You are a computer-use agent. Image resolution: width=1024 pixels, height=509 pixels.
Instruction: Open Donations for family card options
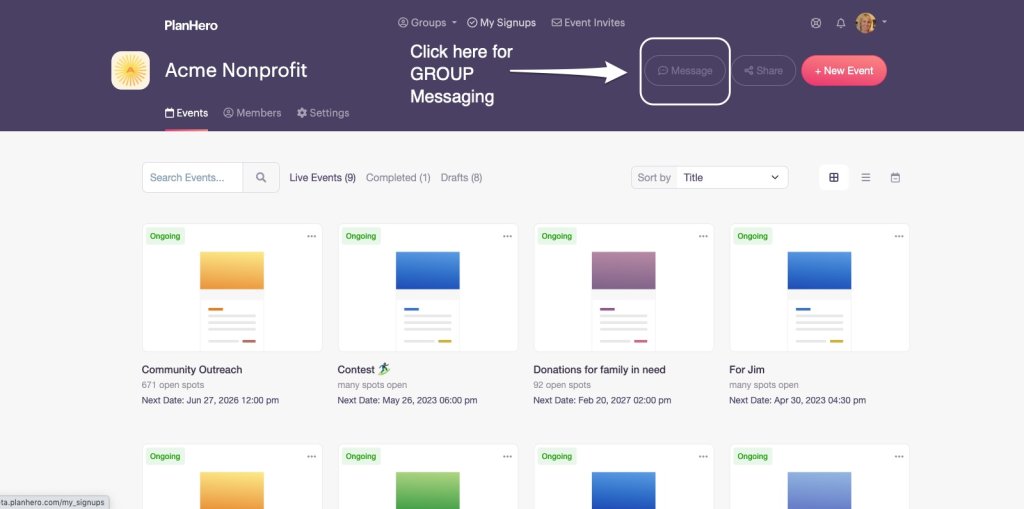pos(703,236)
